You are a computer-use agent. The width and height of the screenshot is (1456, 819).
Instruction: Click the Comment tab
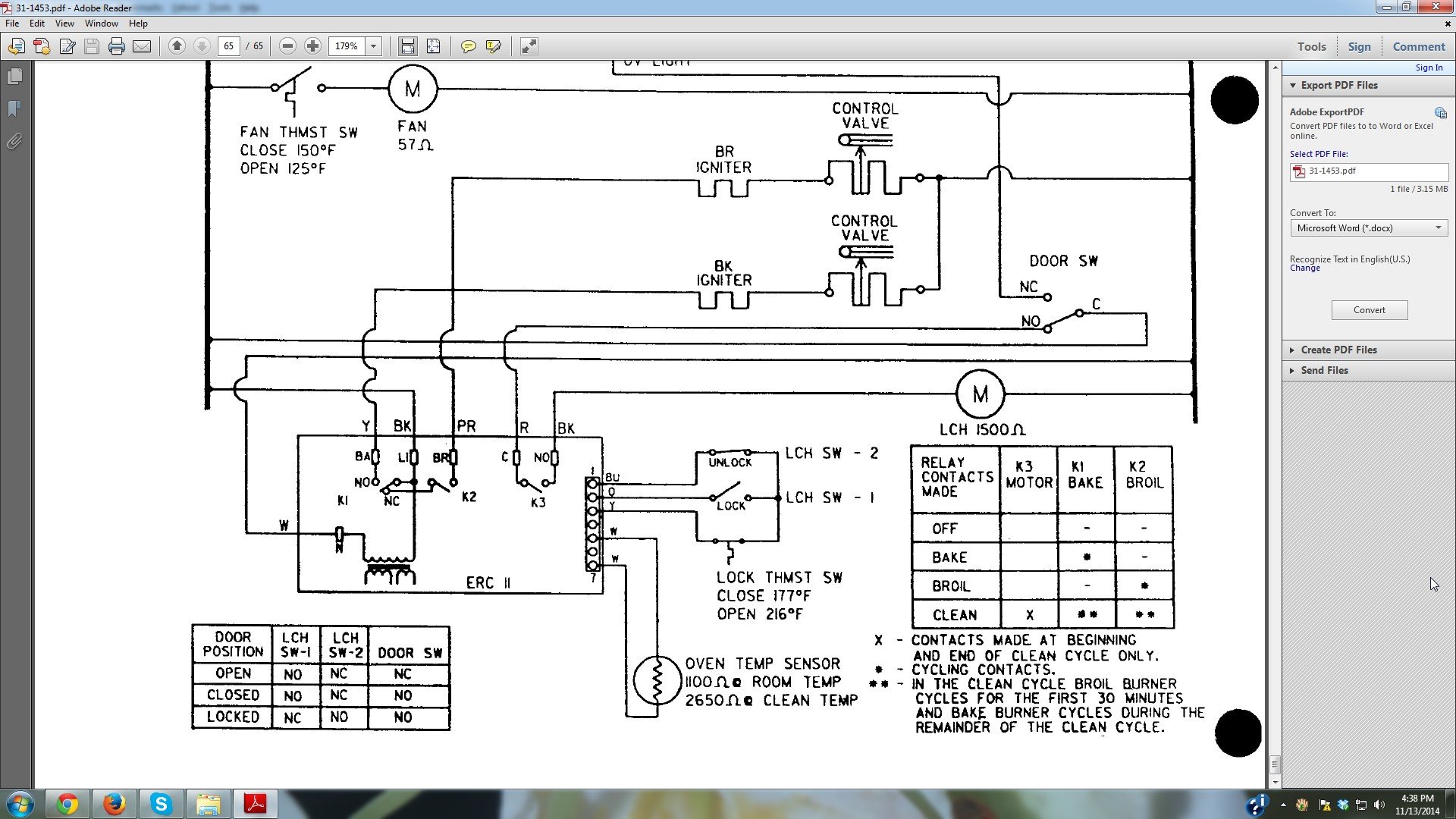[x=1419, y=46]
